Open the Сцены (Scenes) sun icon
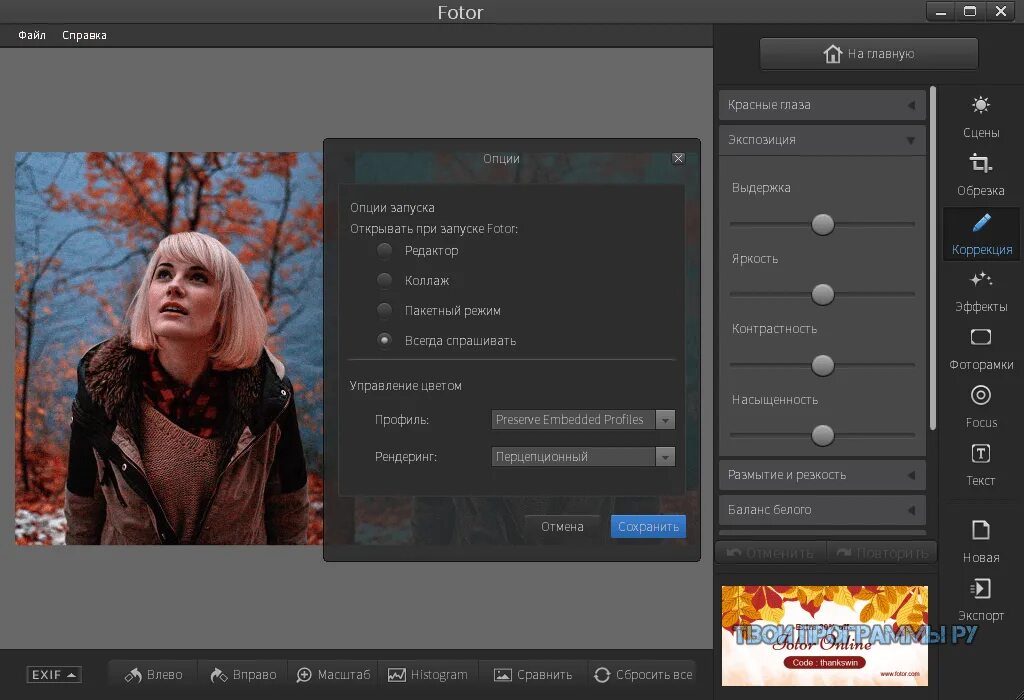 pos(980,105)
